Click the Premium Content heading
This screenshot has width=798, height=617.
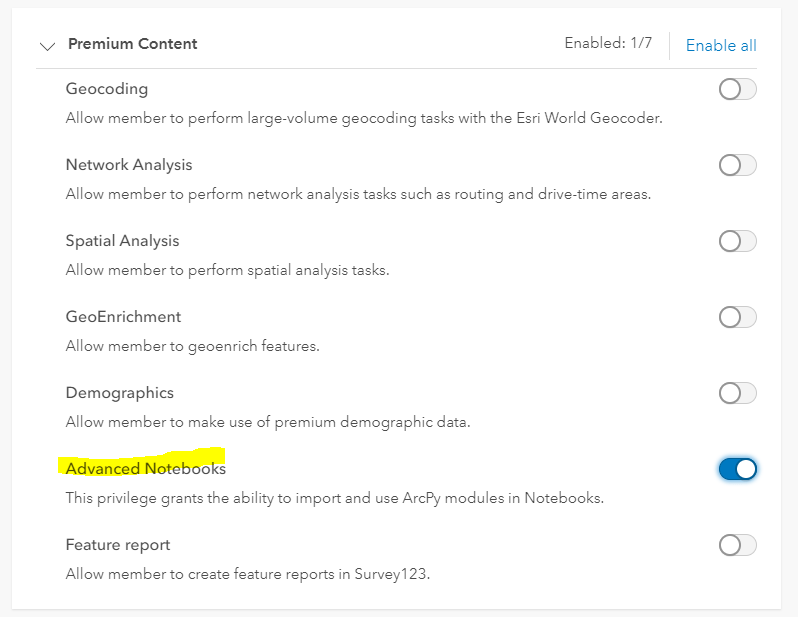coord(132,44)
